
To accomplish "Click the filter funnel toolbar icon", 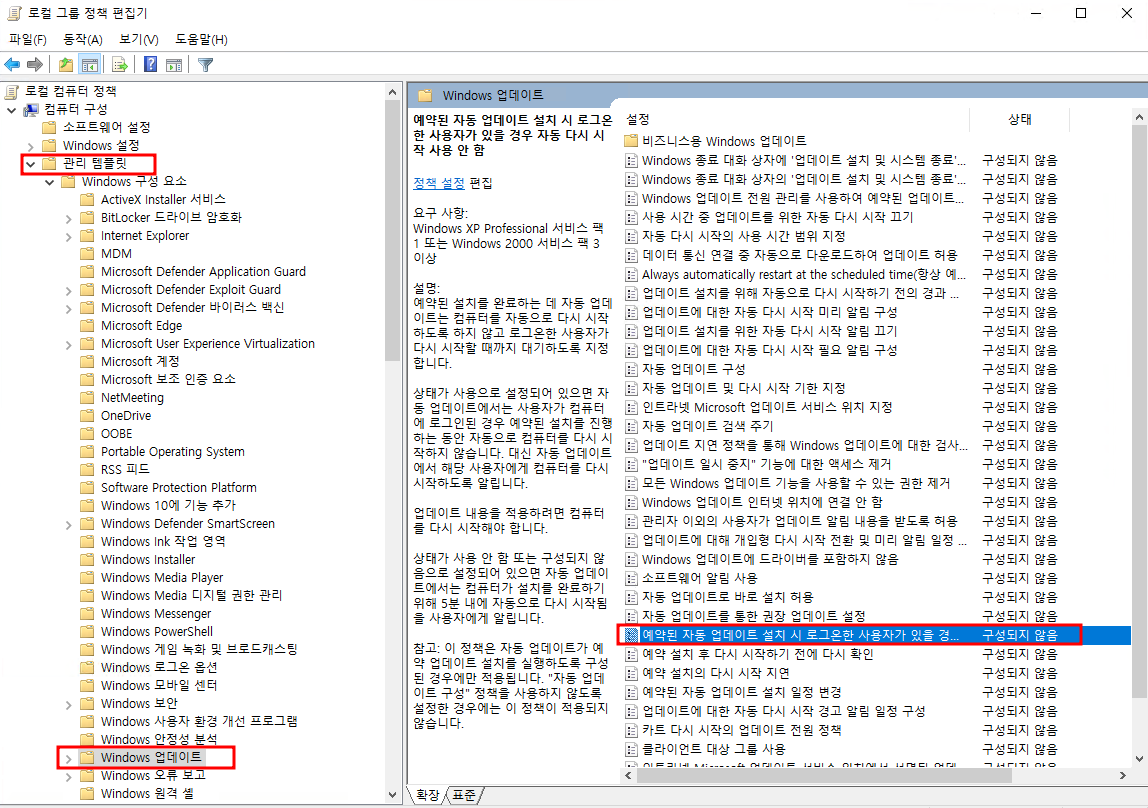I will pos(205,65).
